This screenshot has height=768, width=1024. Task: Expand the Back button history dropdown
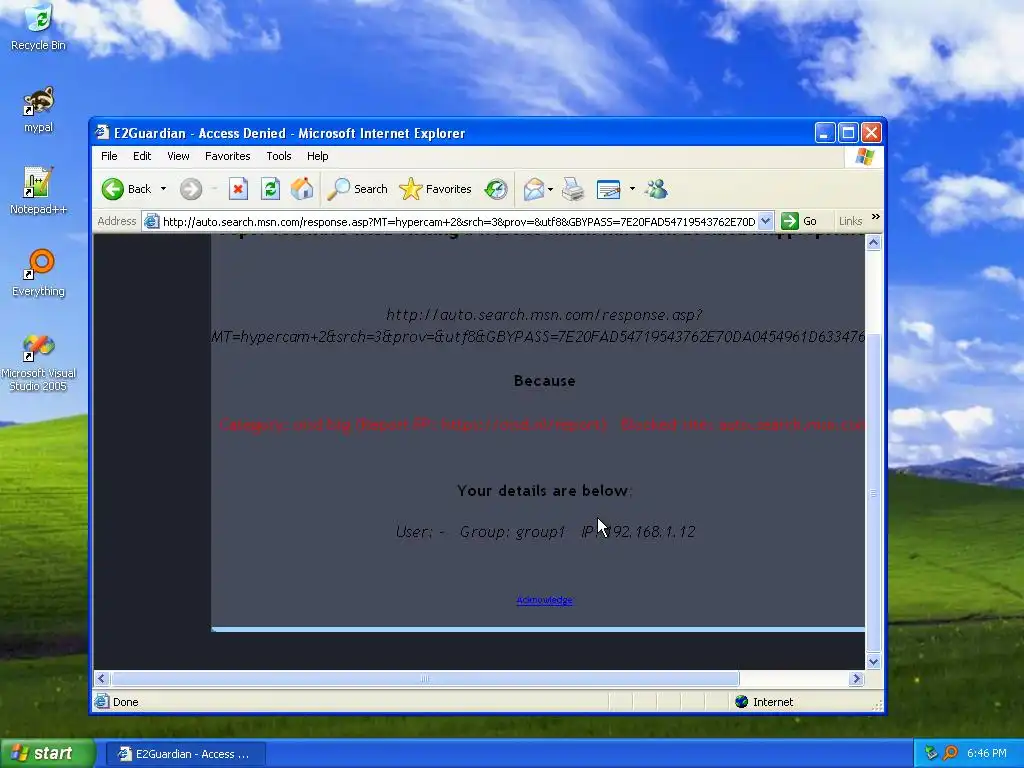(x=163, y=189)
